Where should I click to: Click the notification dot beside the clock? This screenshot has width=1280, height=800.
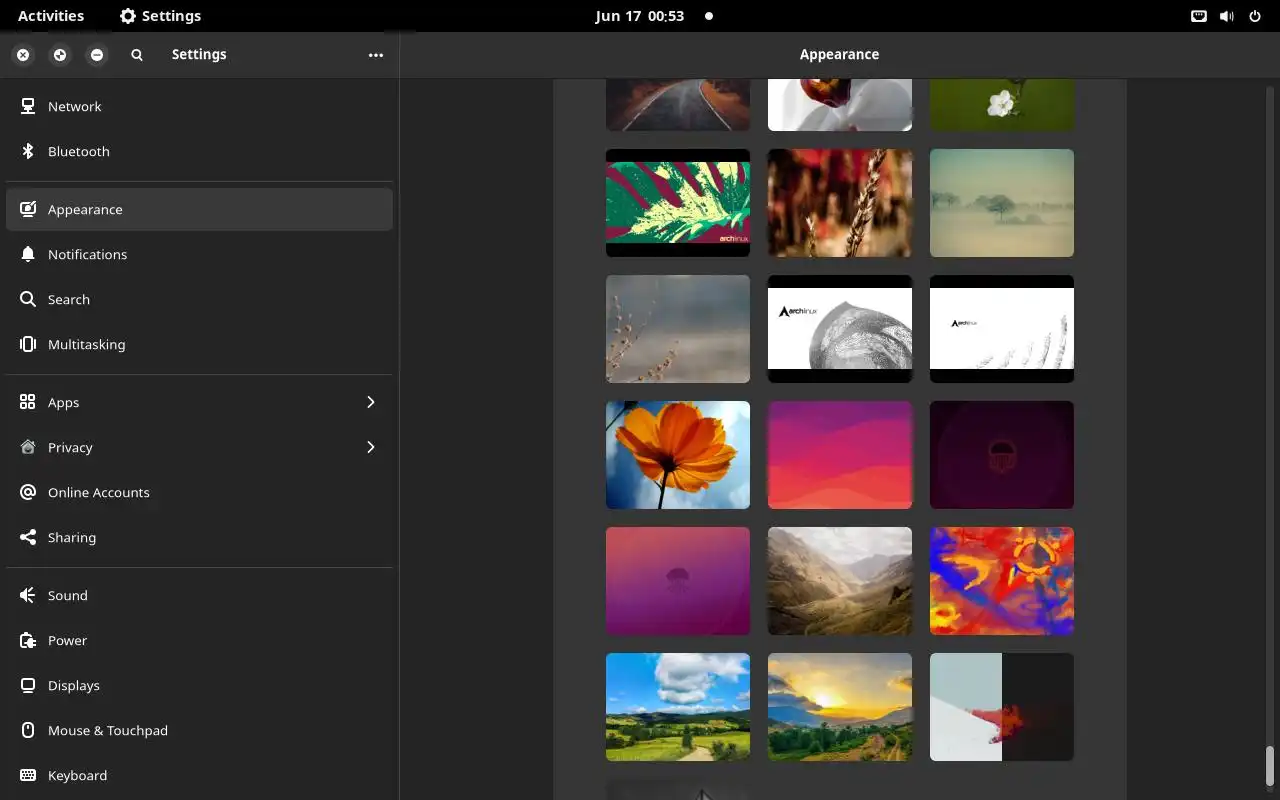[709, 16]
